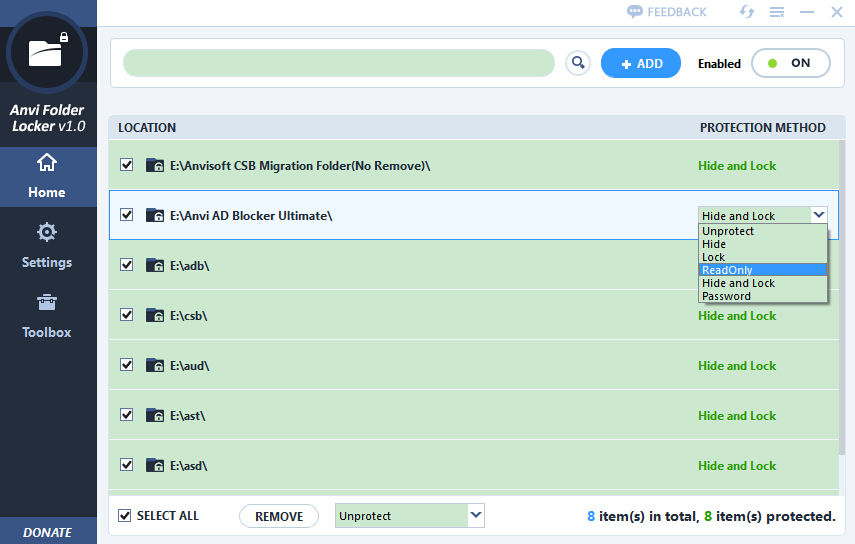
Task: Choose Hide in the protection method list
Action: click(x=762, y=244)
